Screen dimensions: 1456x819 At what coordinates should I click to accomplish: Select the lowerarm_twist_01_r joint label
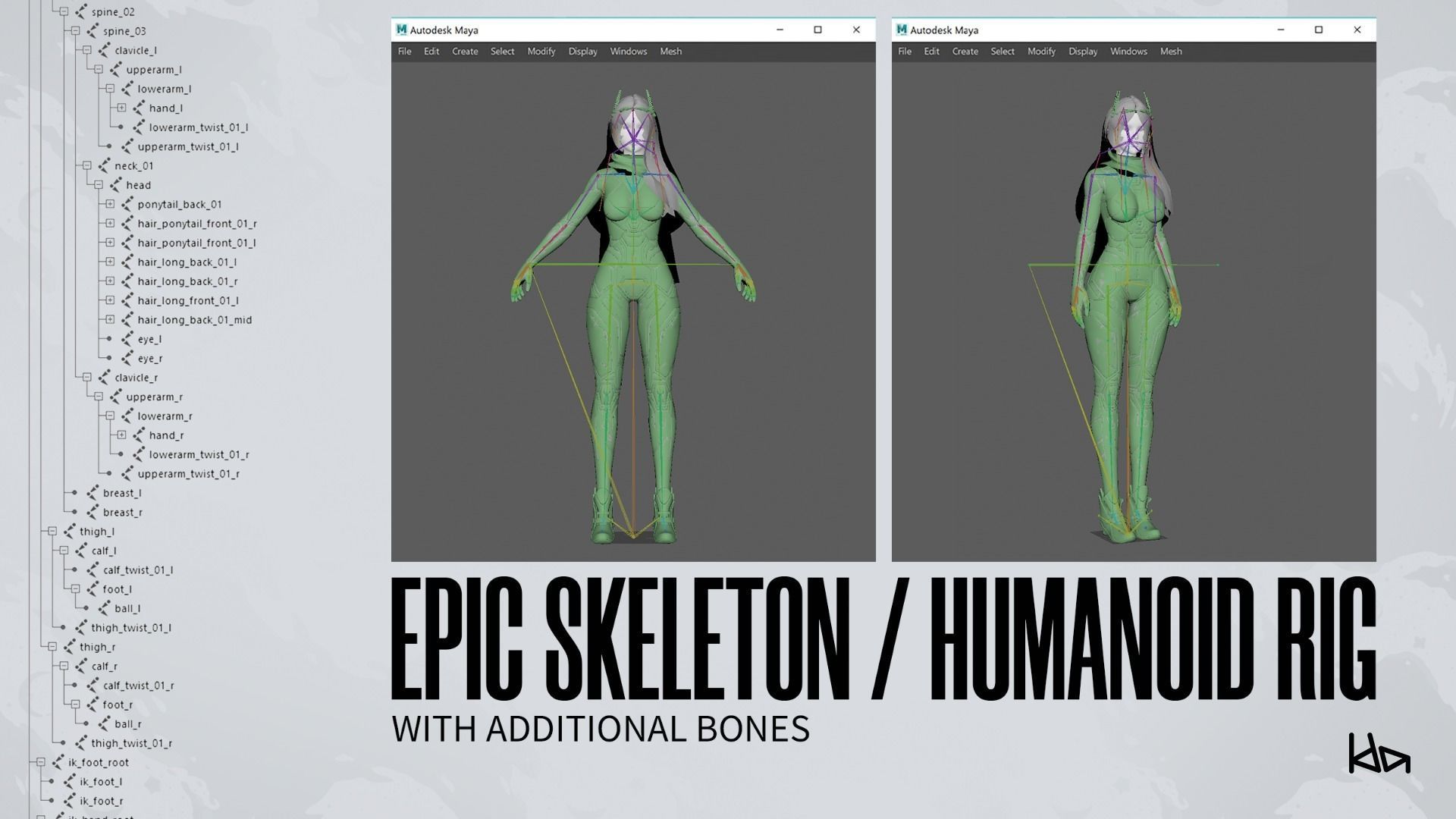pos(199,454)
